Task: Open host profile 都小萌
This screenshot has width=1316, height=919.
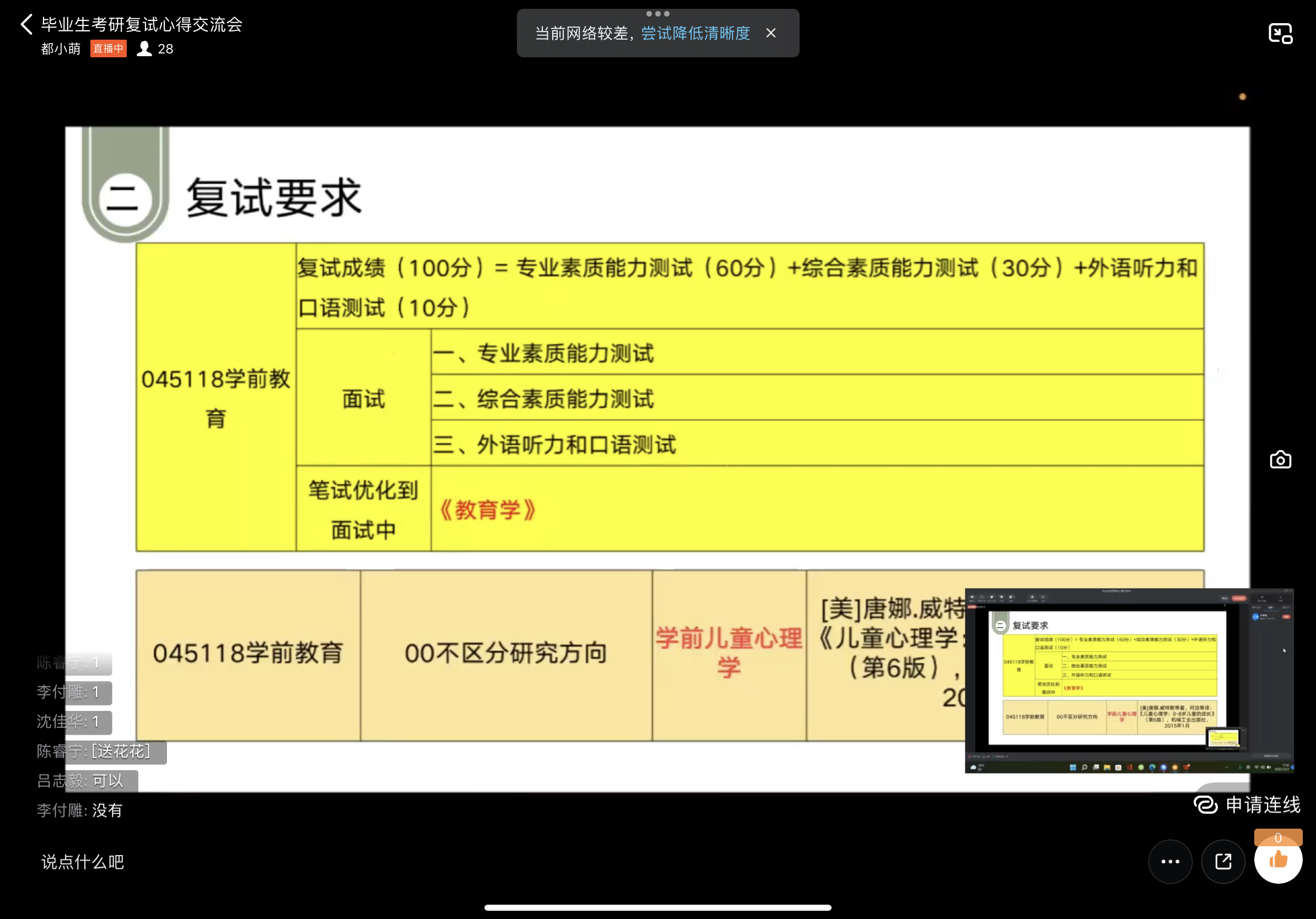Action: (x=61, y=48)
